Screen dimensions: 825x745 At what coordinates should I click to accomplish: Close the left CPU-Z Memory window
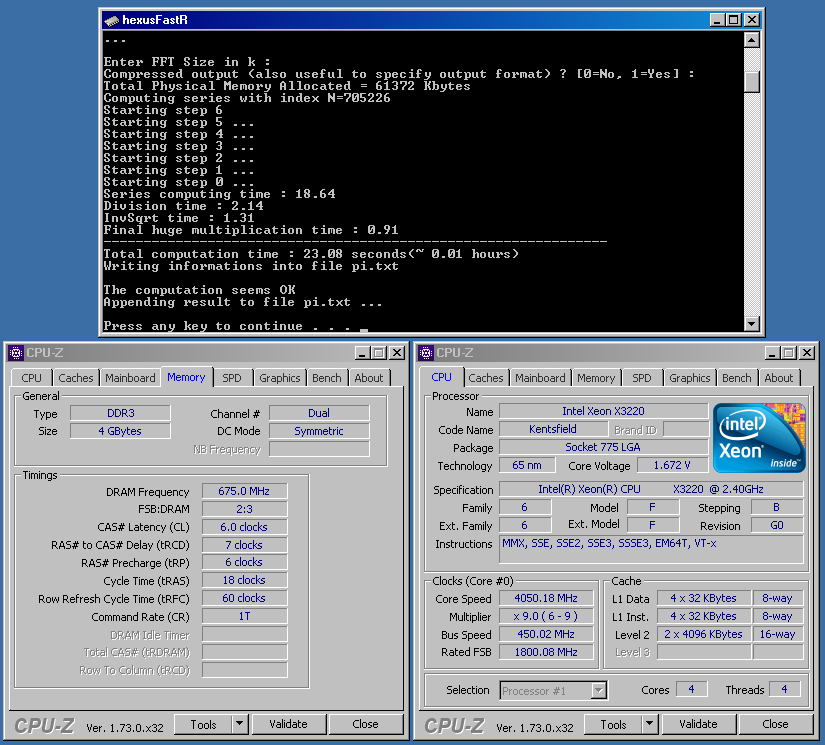397,353
